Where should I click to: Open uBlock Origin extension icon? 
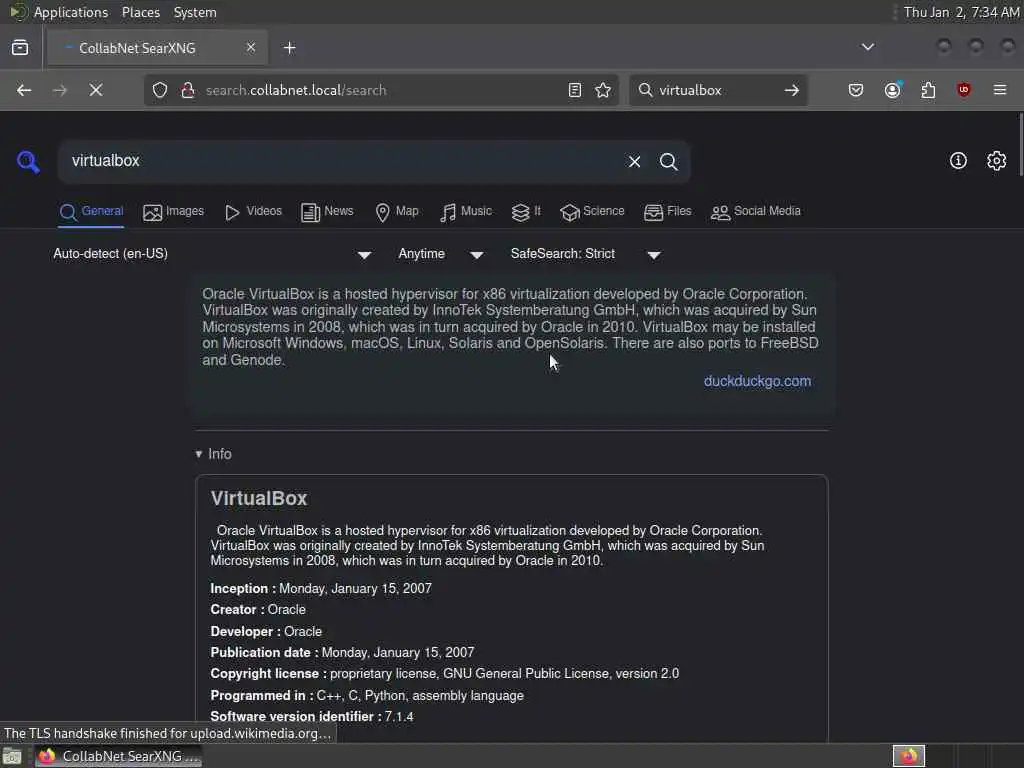(964, 90)
